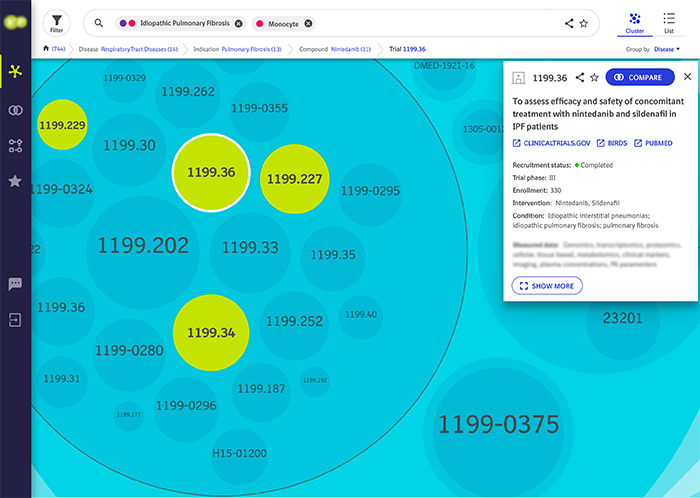700x498 pixels.
Task: Open the compare sidebar icon
Action: pos(15,110)
